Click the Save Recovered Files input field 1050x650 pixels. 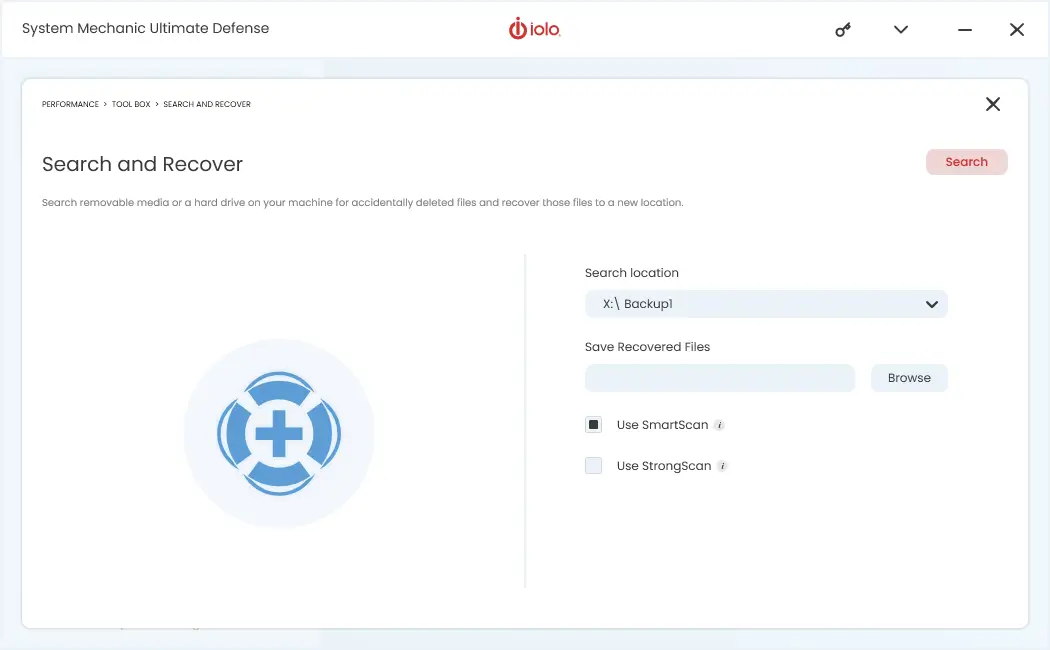coord(719,377)
